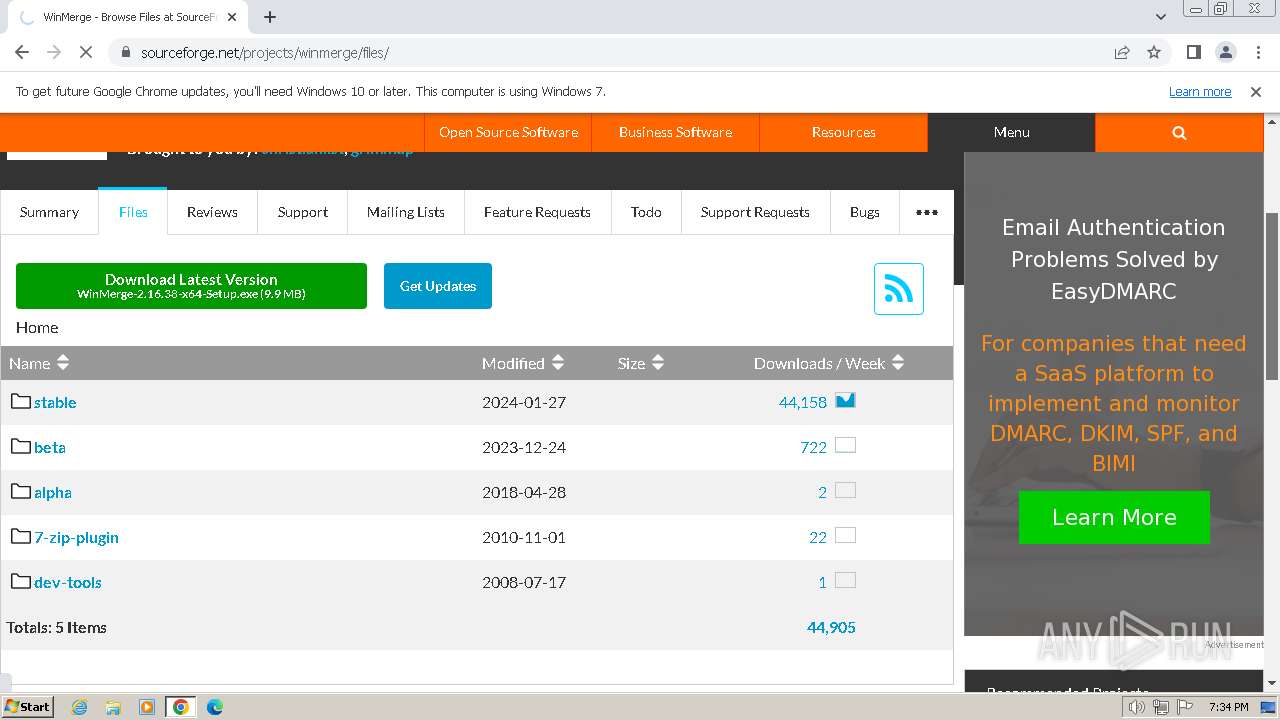This screenshot has height=720, width=1280.
Task: Open the stable folder link
Action: (55, 402)
